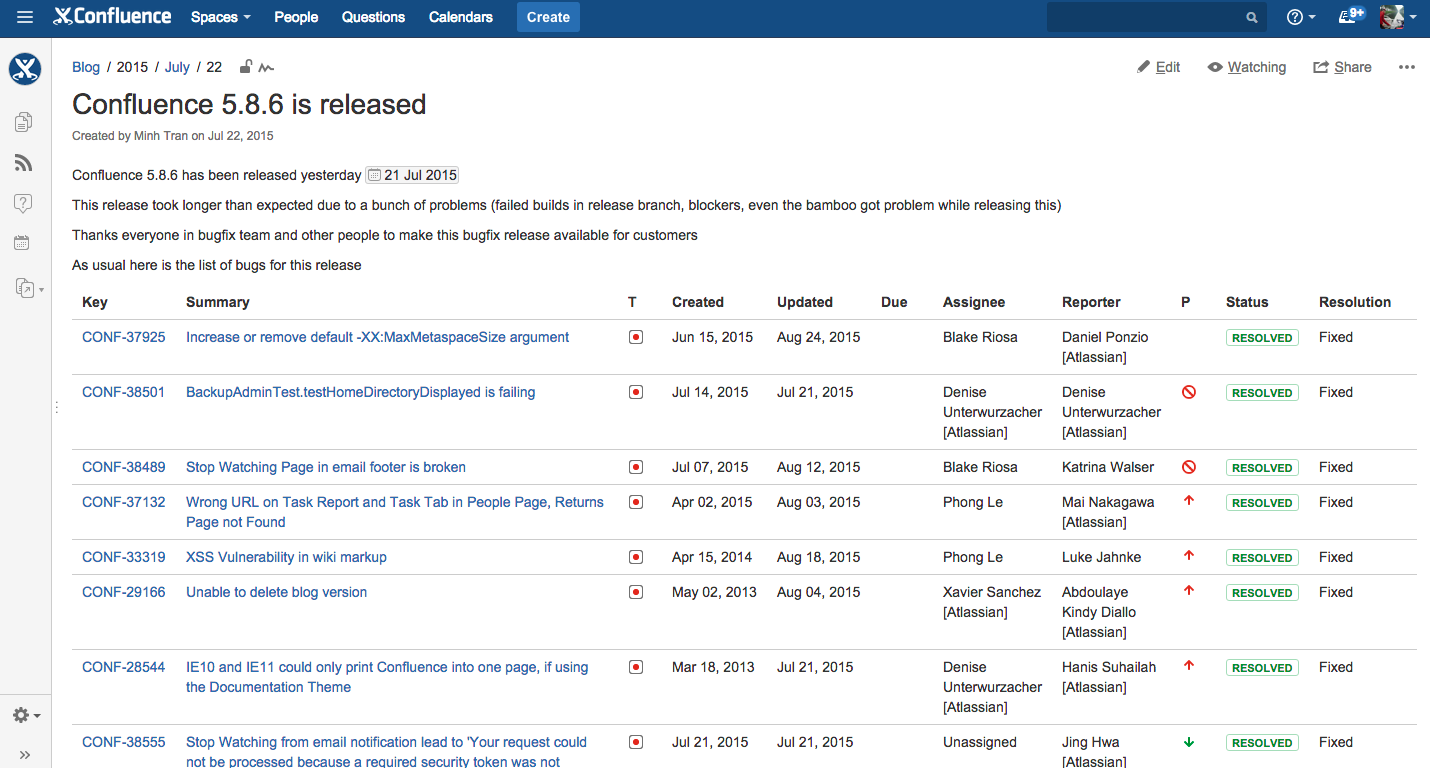
Task: Open Questions icon in sidebar
Action: (24, 204)
